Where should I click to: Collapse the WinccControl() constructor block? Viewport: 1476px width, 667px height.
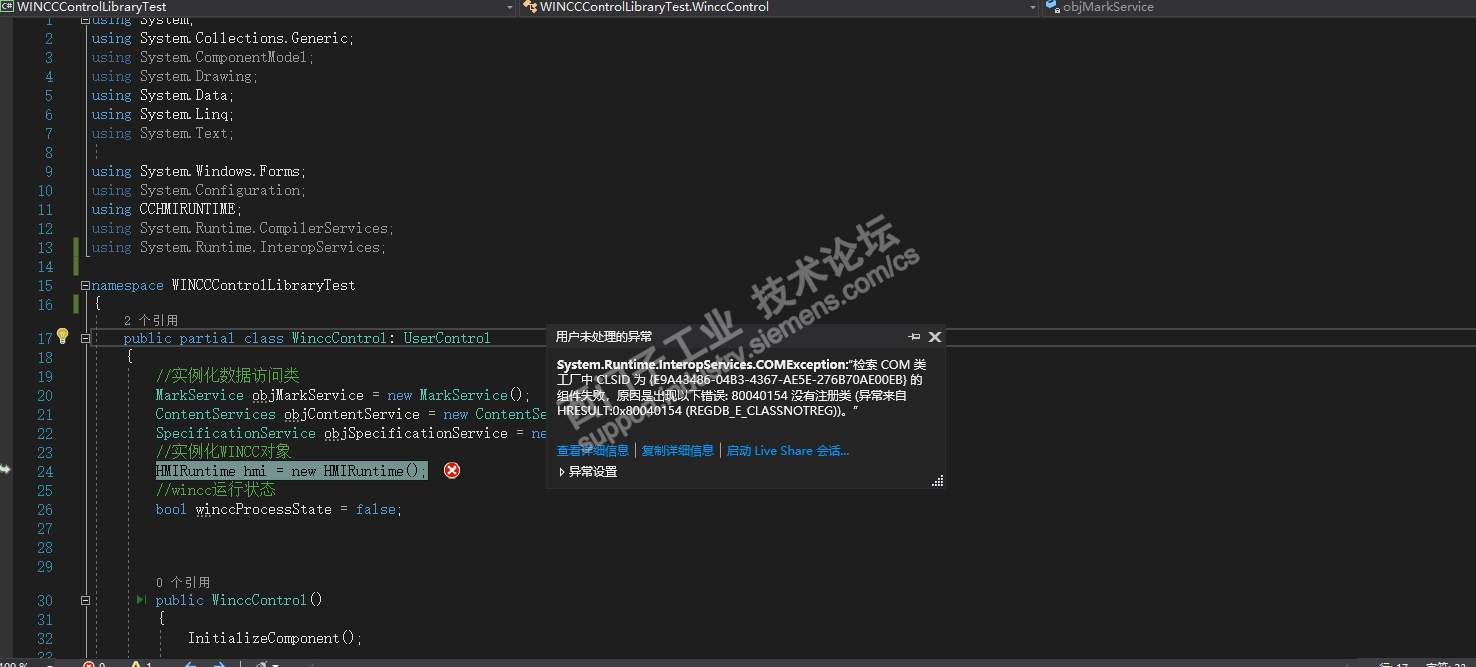pyautogui.click(x=85, y=600)
